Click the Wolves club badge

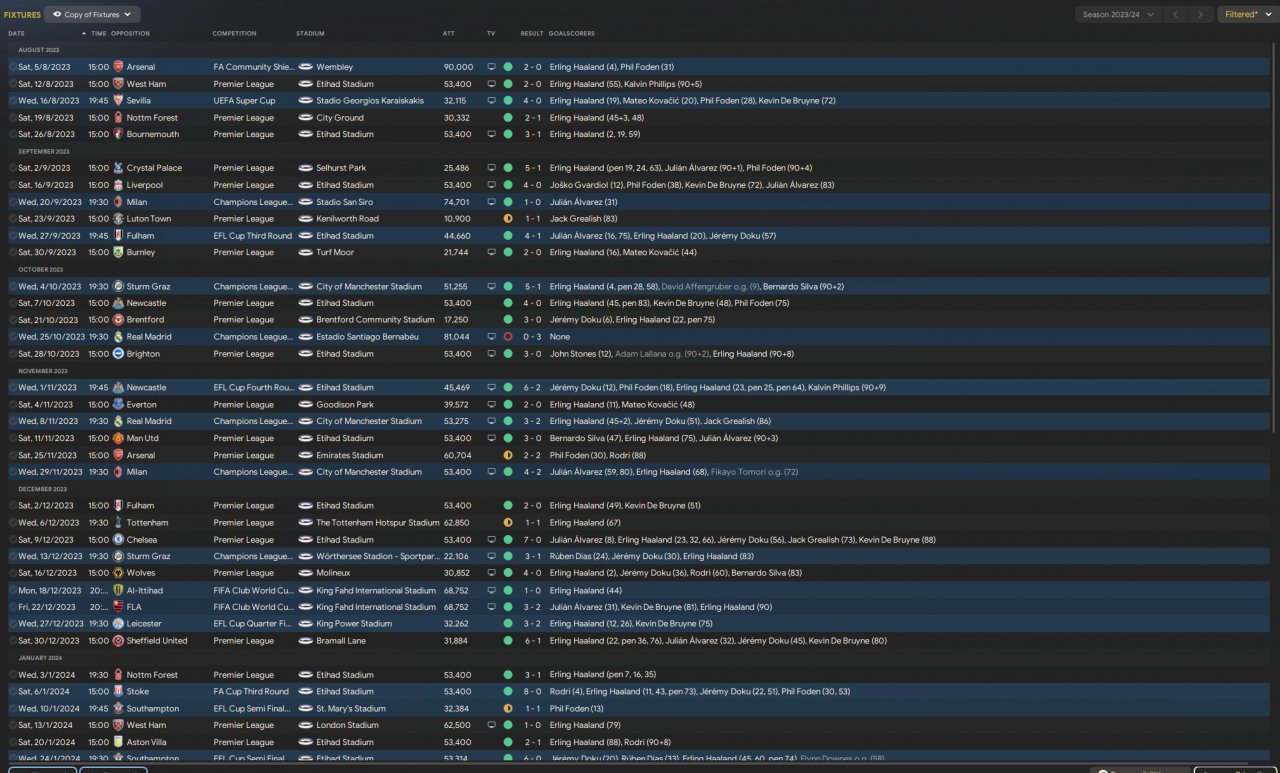tap(118, 573)
